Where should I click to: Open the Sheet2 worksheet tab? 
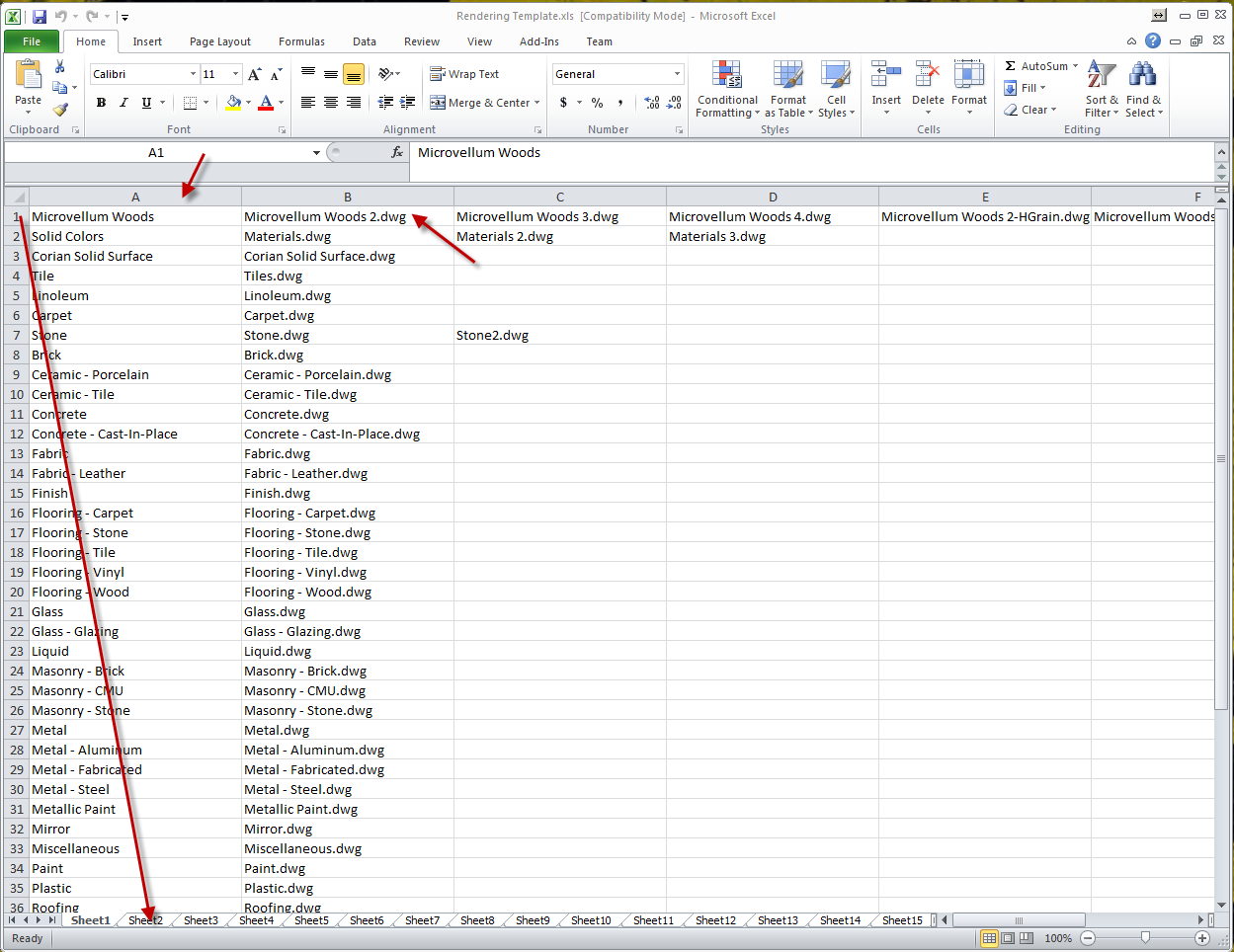(145, 920)
